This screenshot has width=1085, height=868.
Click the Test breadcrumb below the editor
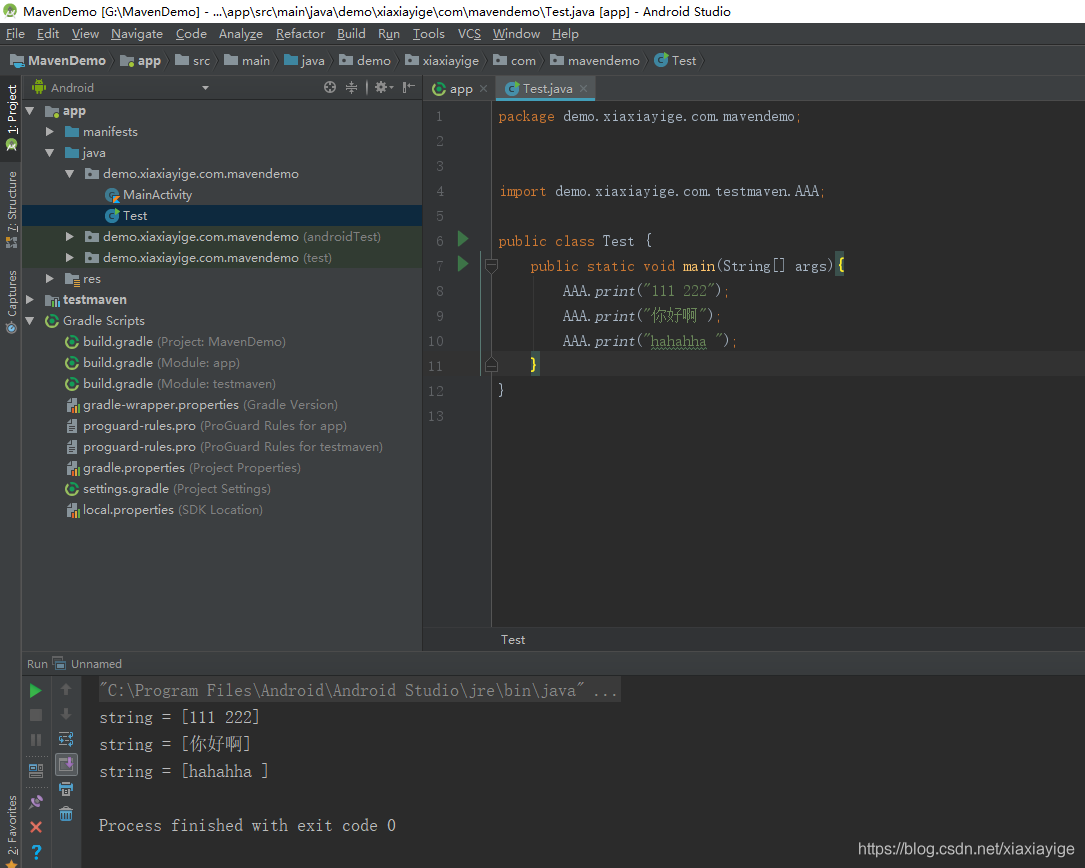[513, 640]
